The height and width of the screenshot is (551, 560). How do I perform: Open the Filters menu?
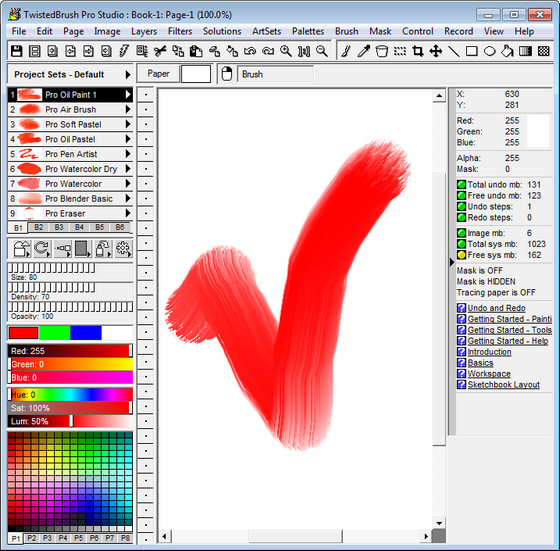(180, 31)
